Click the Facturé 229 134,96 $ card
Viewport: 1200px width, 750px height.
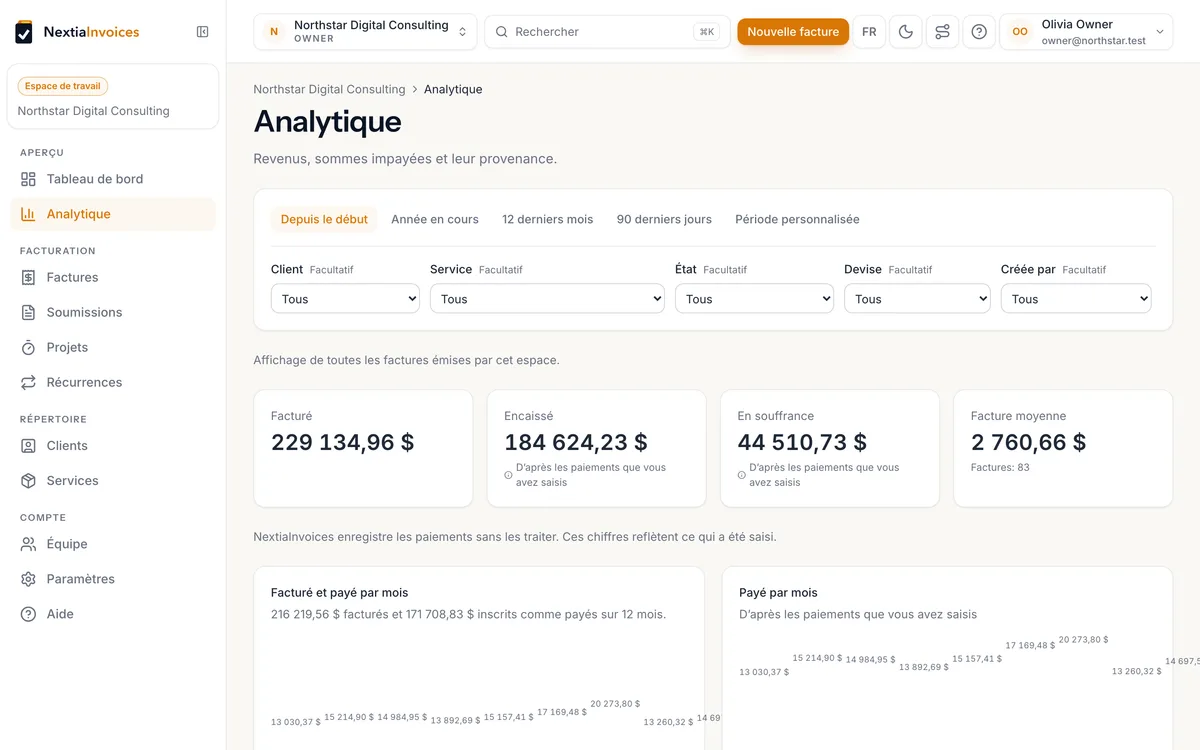coord(363,448)
